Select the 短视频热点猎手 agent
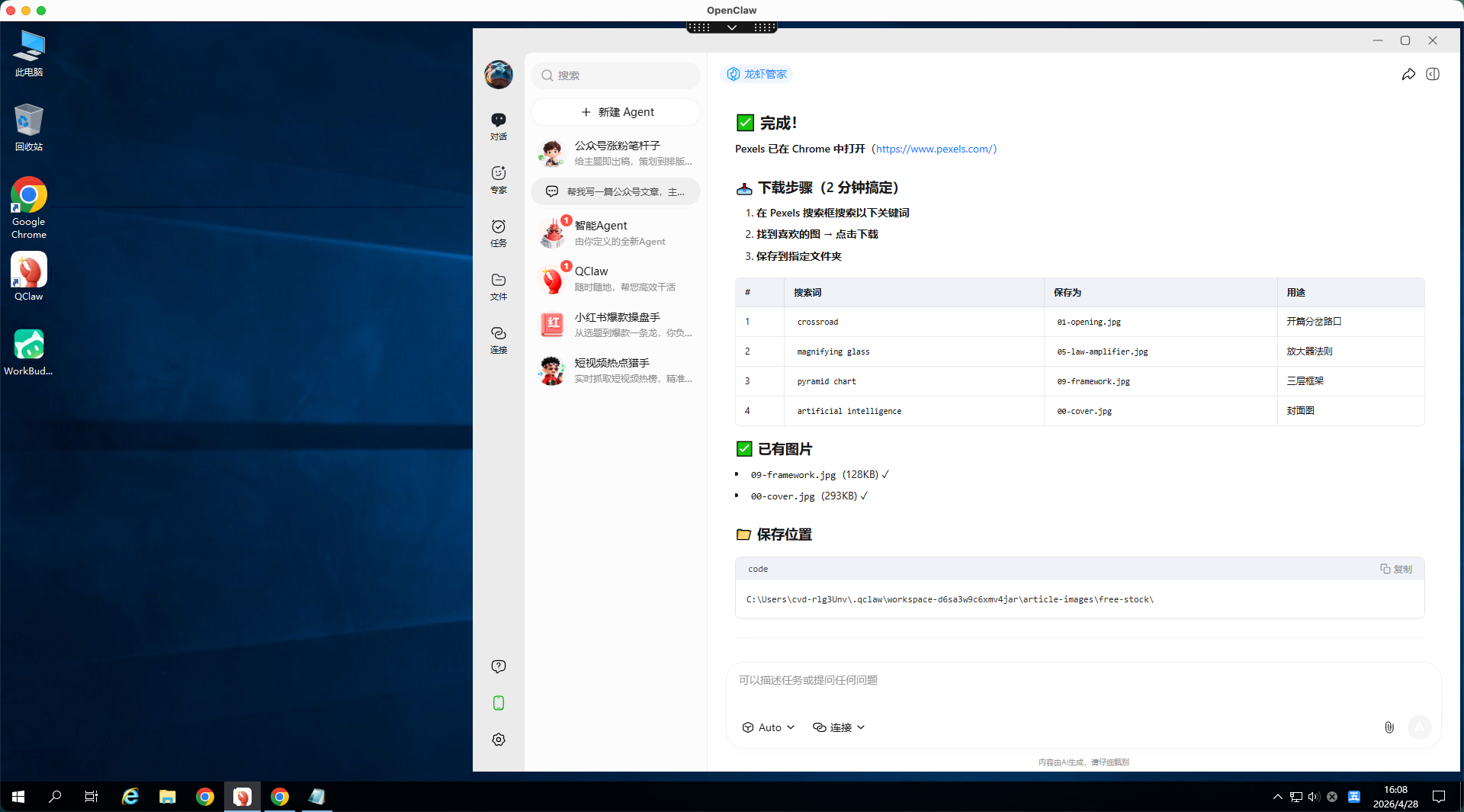 (x=615, y=370)
